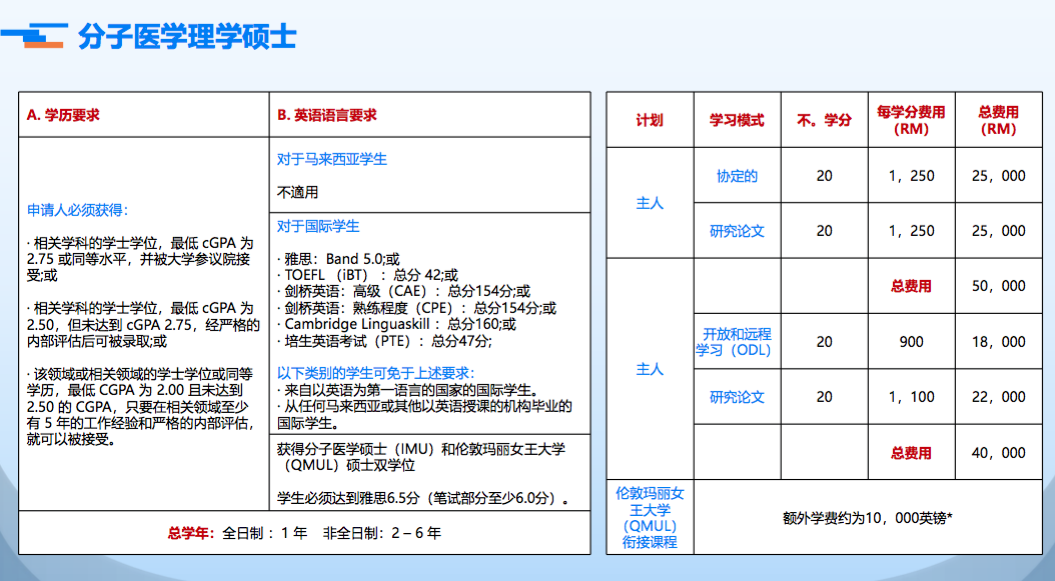Screen dimensions: 1055x581
Task: Click the 伦敦玛丽女王大学 (QMUL) 衔接课程 cell
Action: pos(649,517)
